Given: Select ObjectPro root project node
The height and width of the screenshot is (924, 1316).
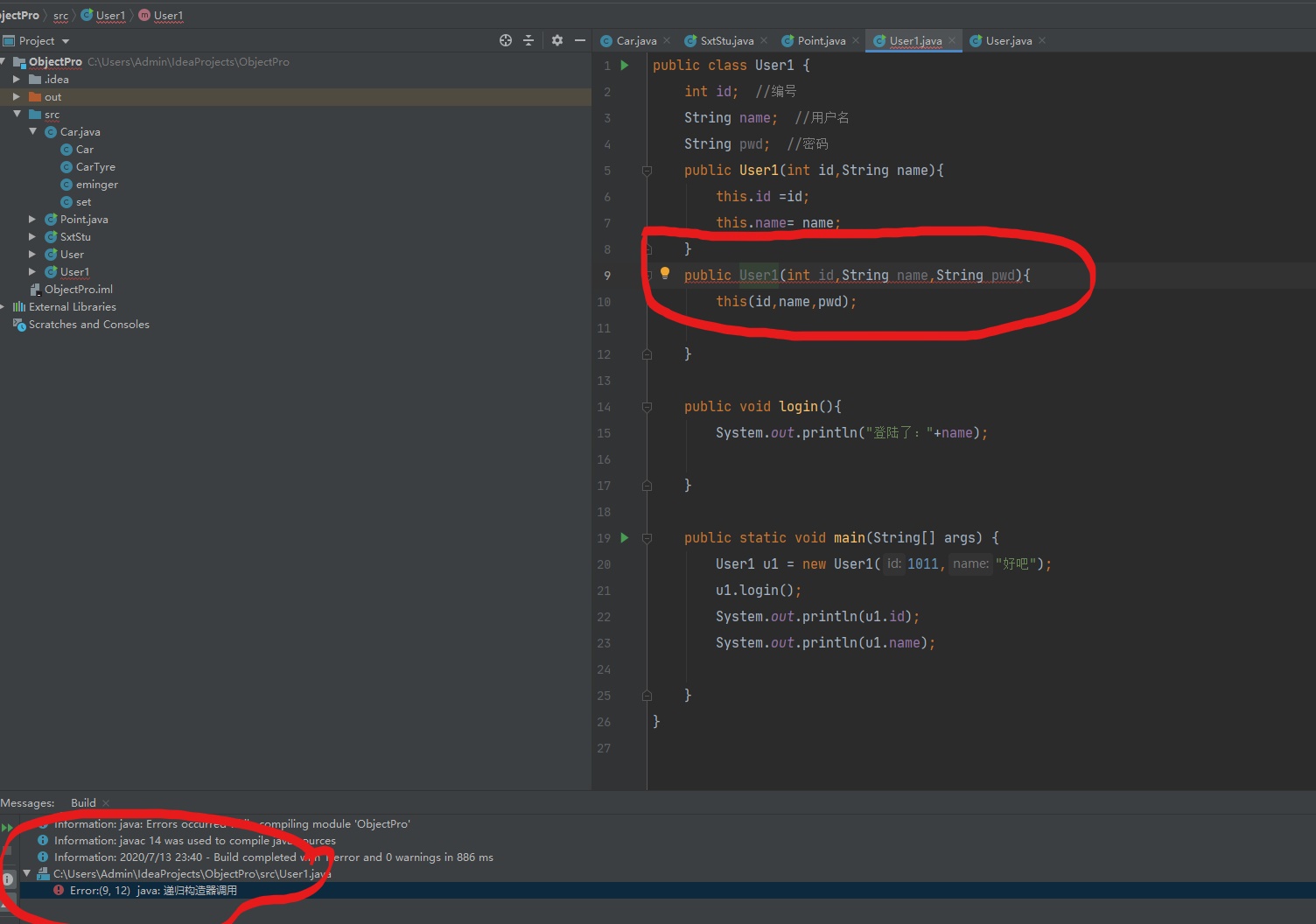Looking at the screenshot, I should pos(55,62).
